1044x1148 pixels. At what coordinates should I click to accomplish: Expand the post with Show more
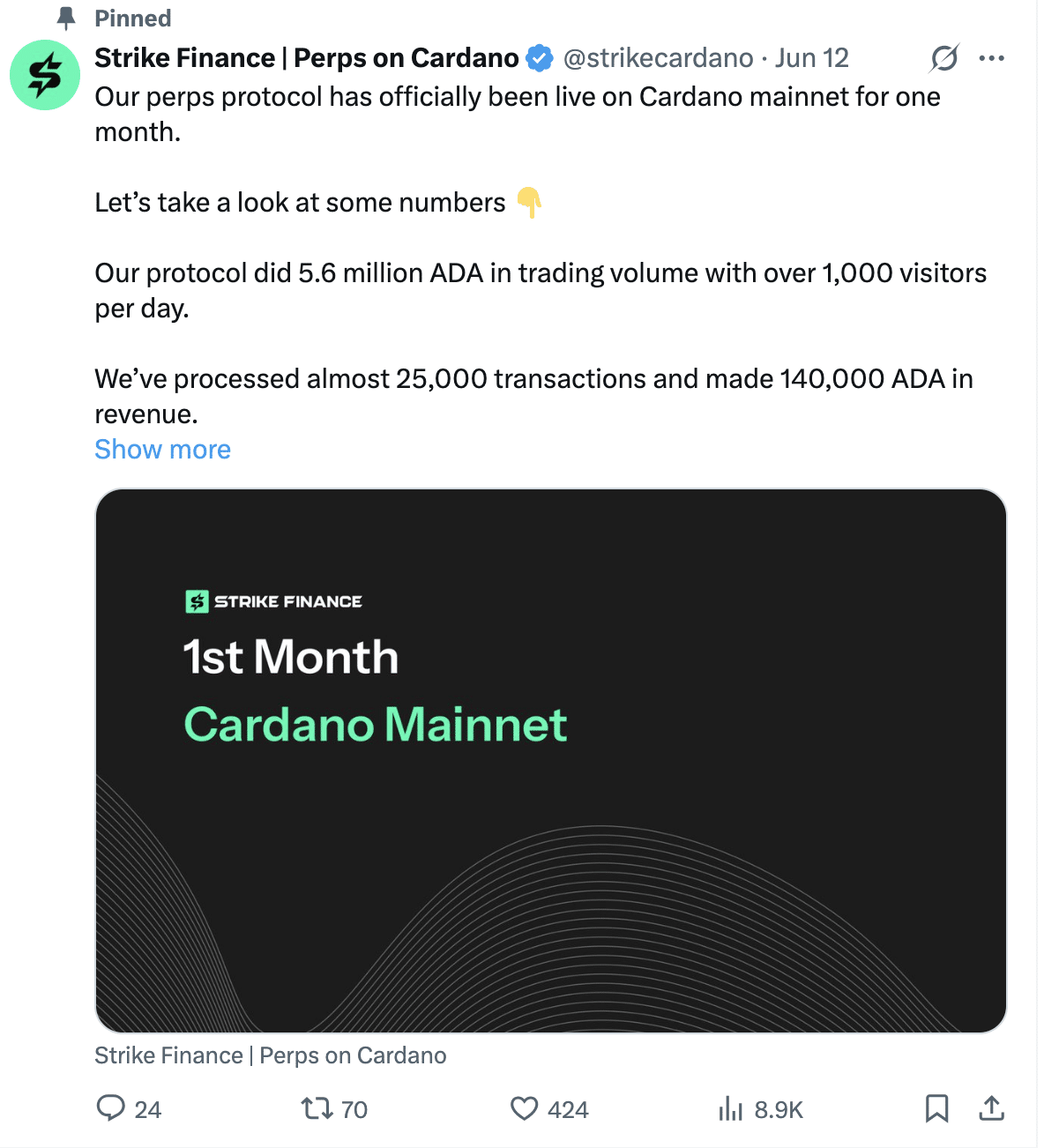coord(162,449)
